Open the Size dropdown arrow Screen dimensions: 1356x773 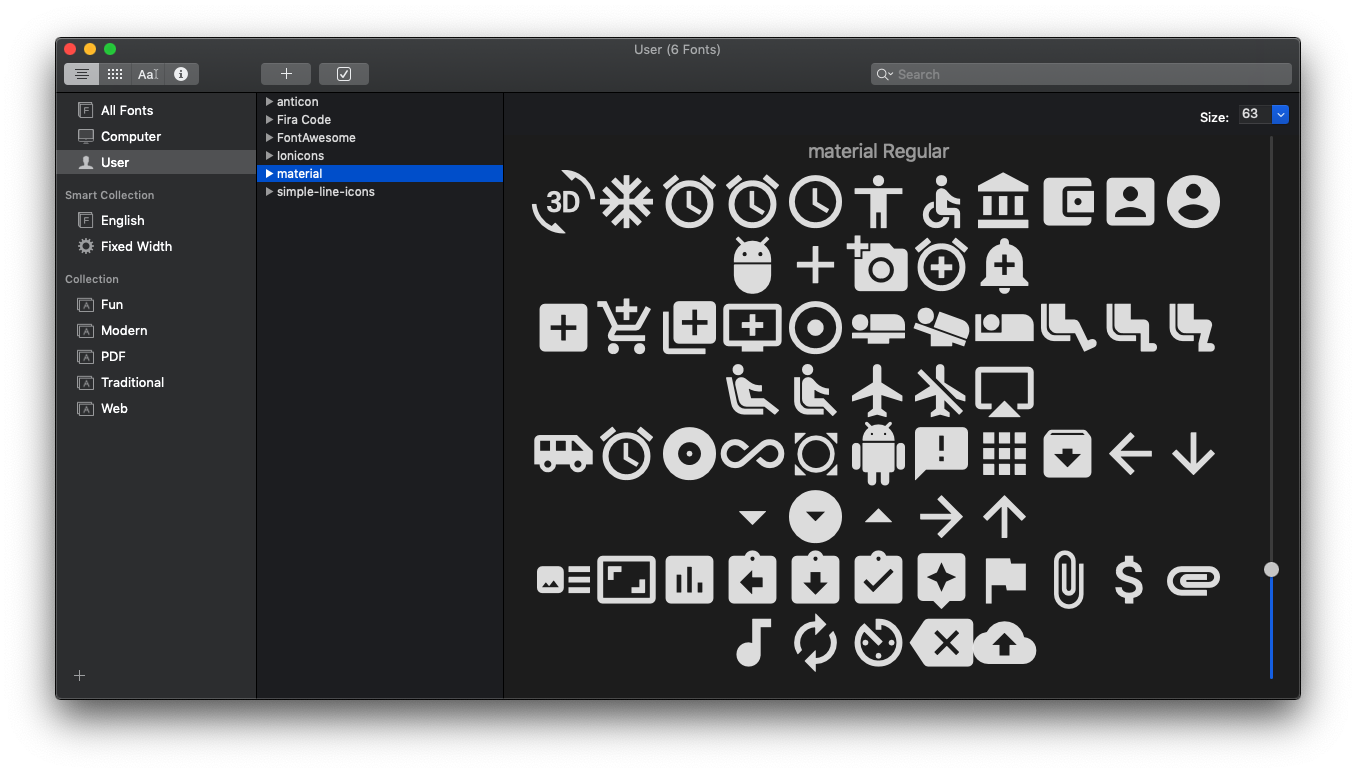click(1280, 114)
